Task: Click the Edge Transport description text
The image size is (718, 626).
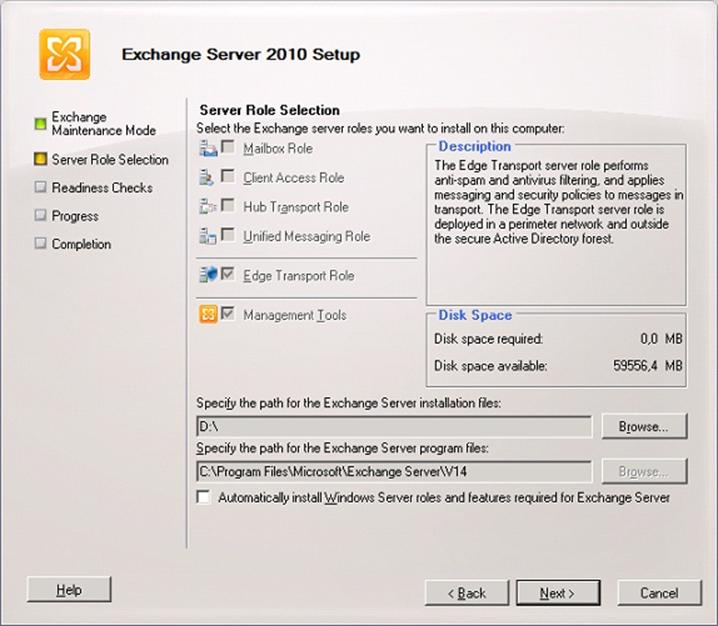Action: point(559,202)
